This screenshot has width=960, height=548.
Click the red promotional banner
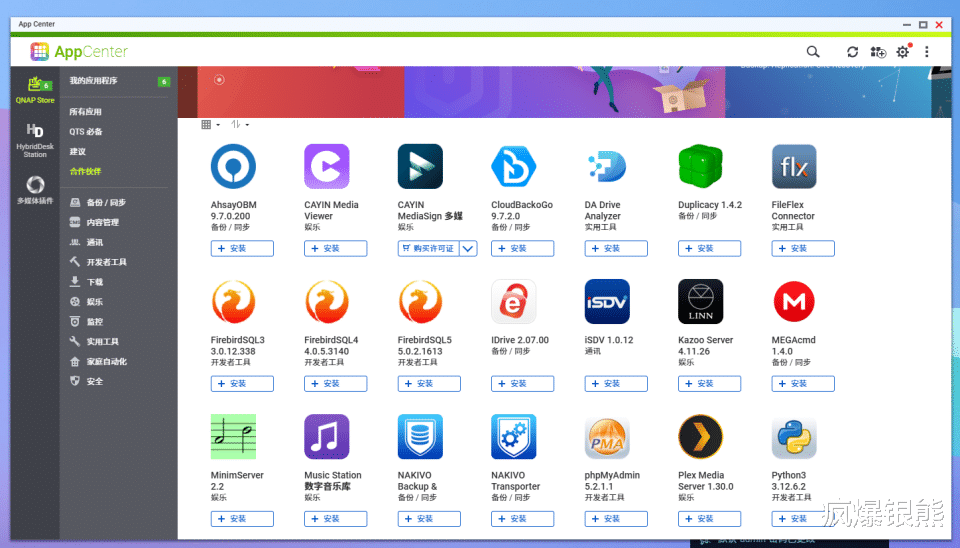(300, 92)
